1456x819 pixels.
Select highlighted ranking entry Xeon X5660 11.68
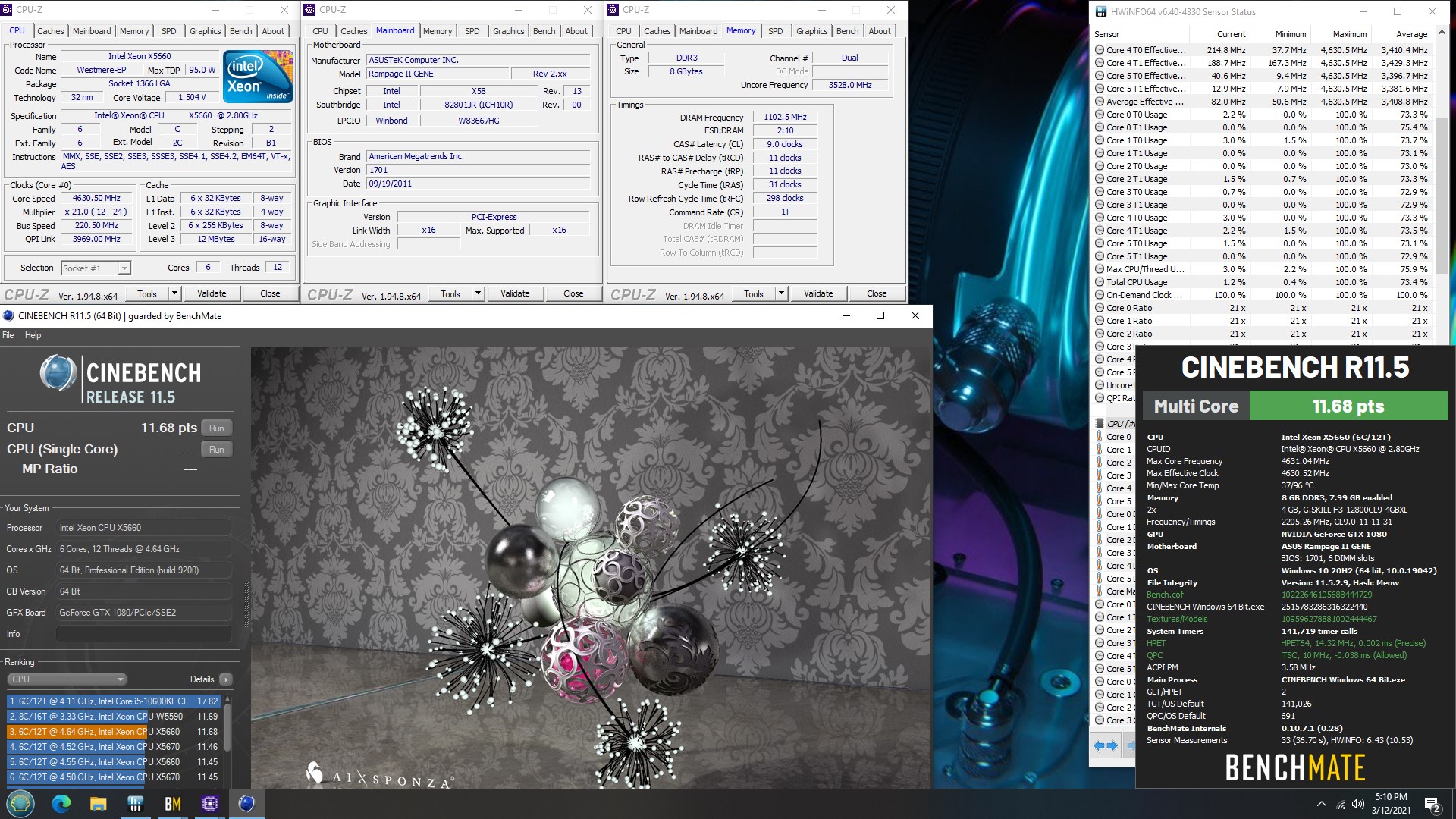tap(115, 732)
